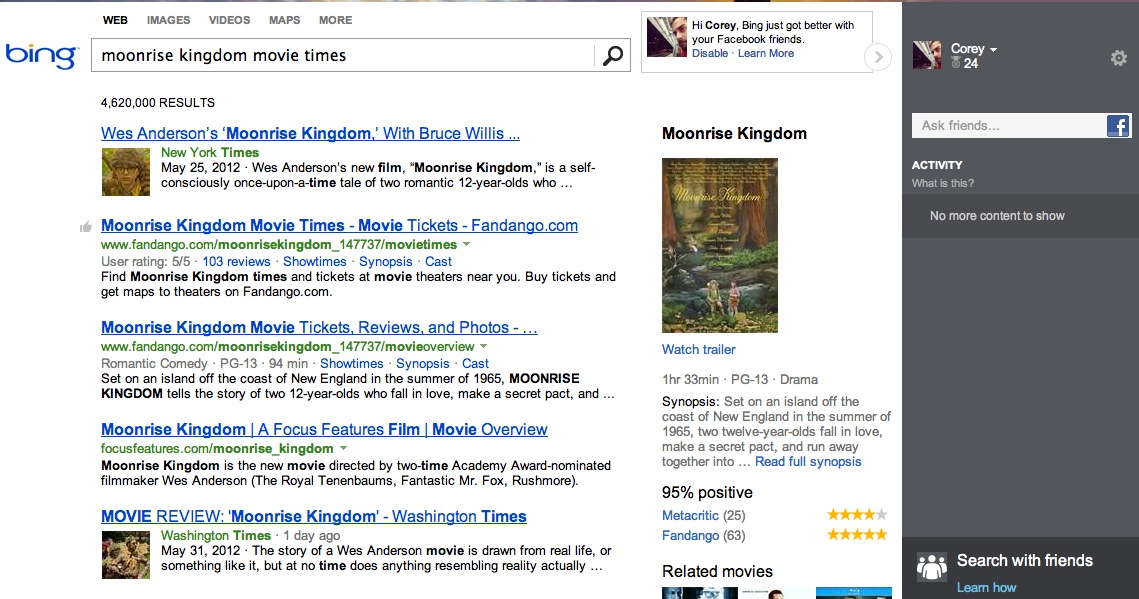The width and height of the screenshot is (1139, 599).
Task: Click Corey's profile picture in the sidebar
Action: [x=927, y=55]
